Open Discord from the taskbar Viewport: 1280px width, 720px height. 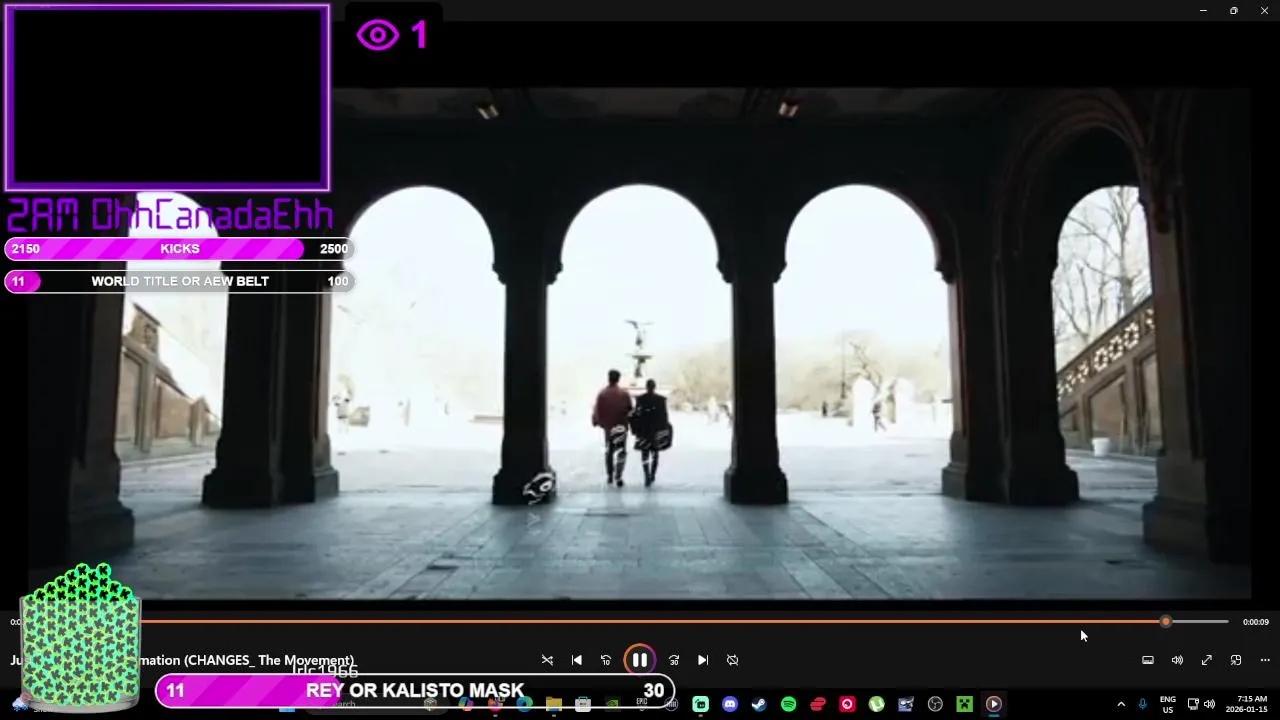[730, 704]
